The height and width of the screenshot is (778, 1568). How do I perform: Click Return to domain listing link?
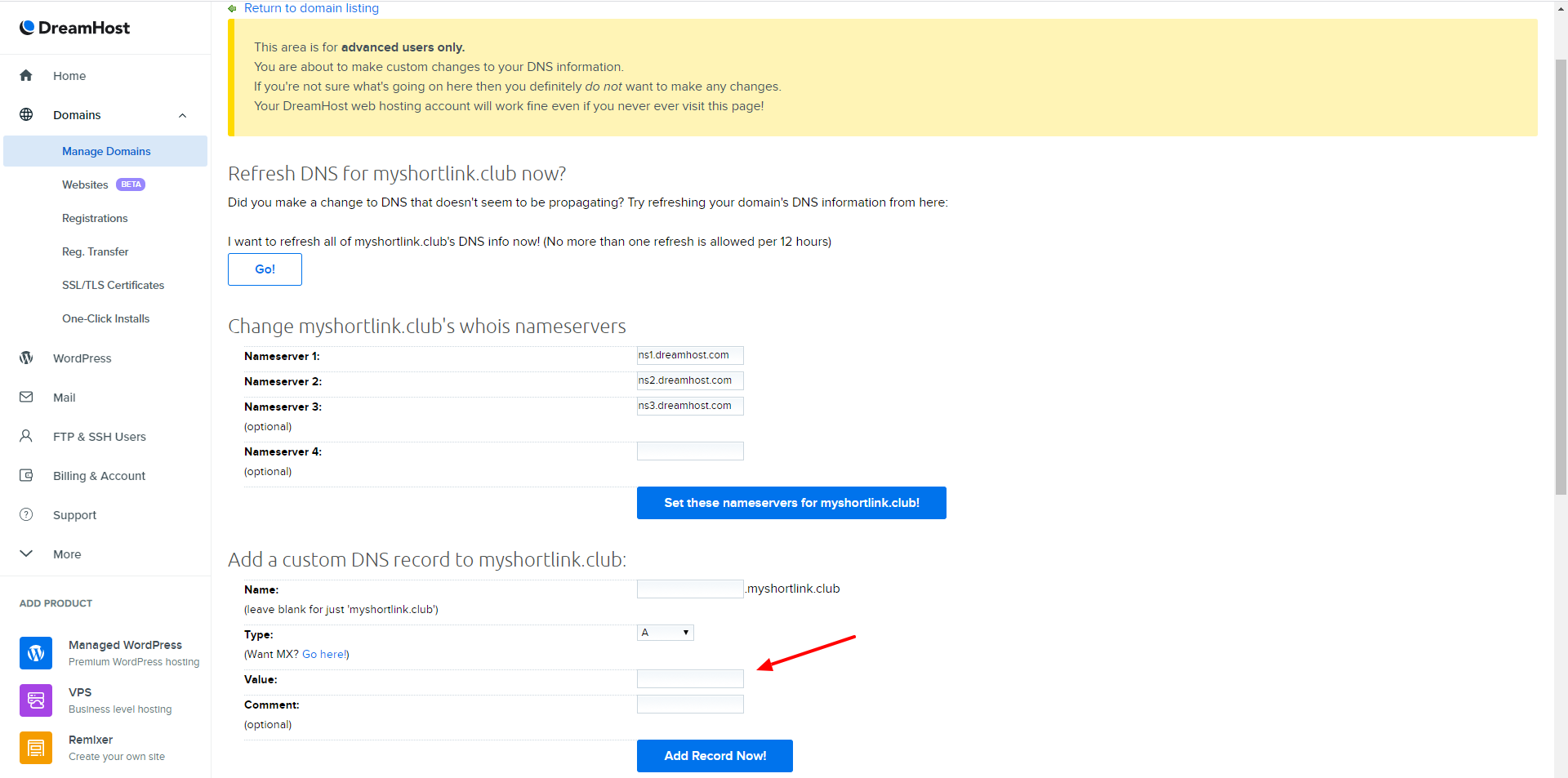311,8
